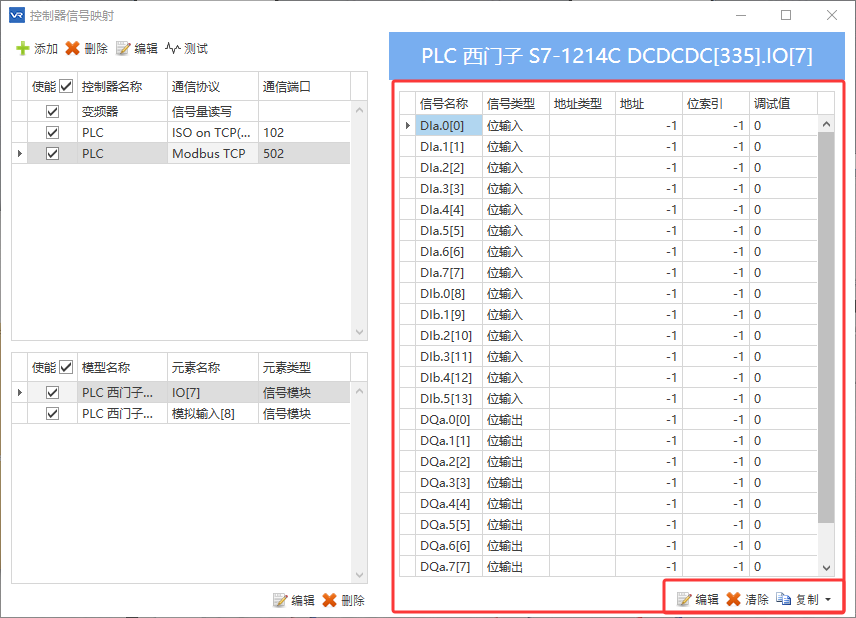Select the DIa.3[3] signal name cell
This screenshot has width=856, height=618.
pos(449,189)
